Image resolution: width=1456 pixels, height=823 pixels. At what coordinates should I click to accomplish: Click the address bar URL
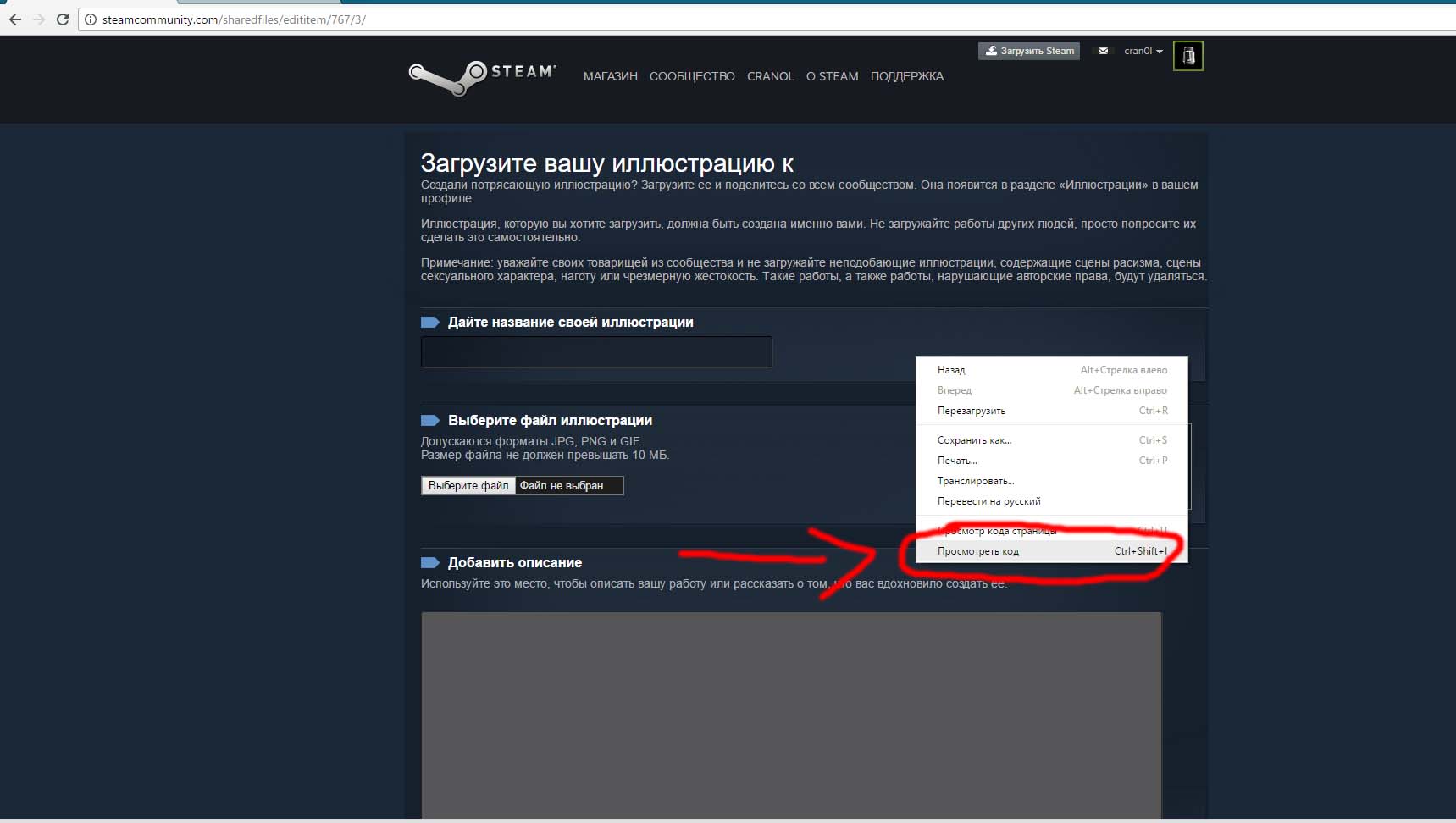click(x=234, y=19)
